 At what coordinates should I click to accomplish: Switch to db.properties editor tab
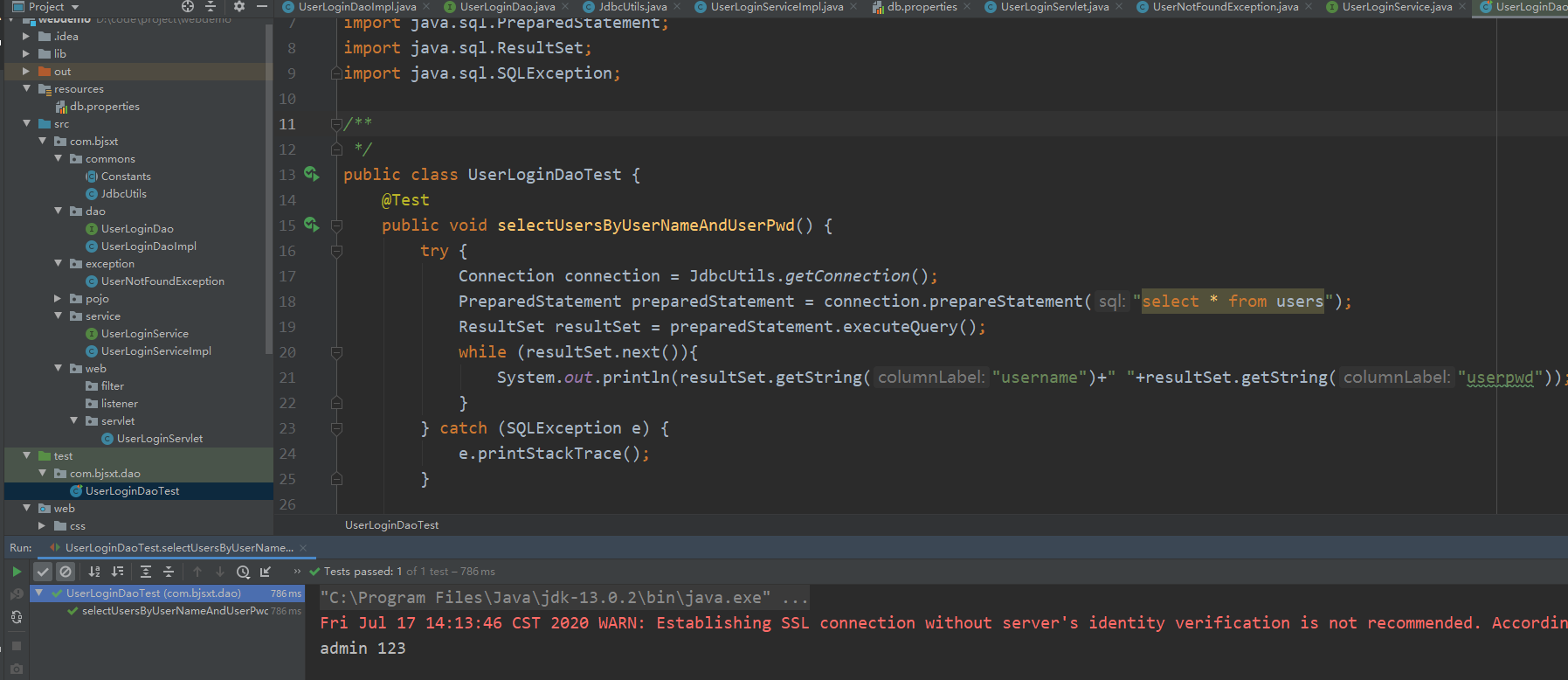(x=922, y=7)
